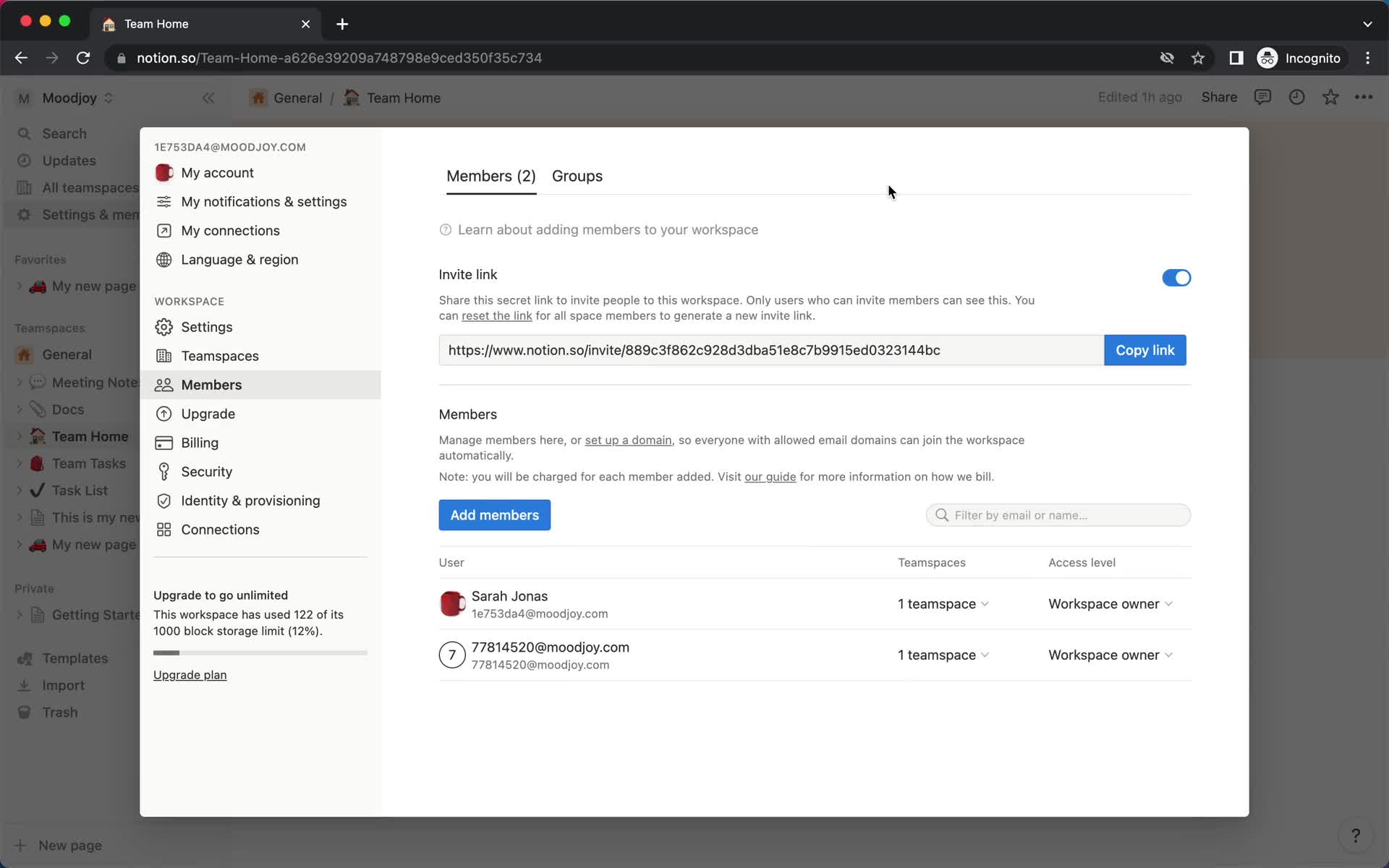Open 77814520@moodjoy.com teamspace dropdown
The height and width of the screenshot is (868, 1389).
pyautogui.click(x=943, y=655)
